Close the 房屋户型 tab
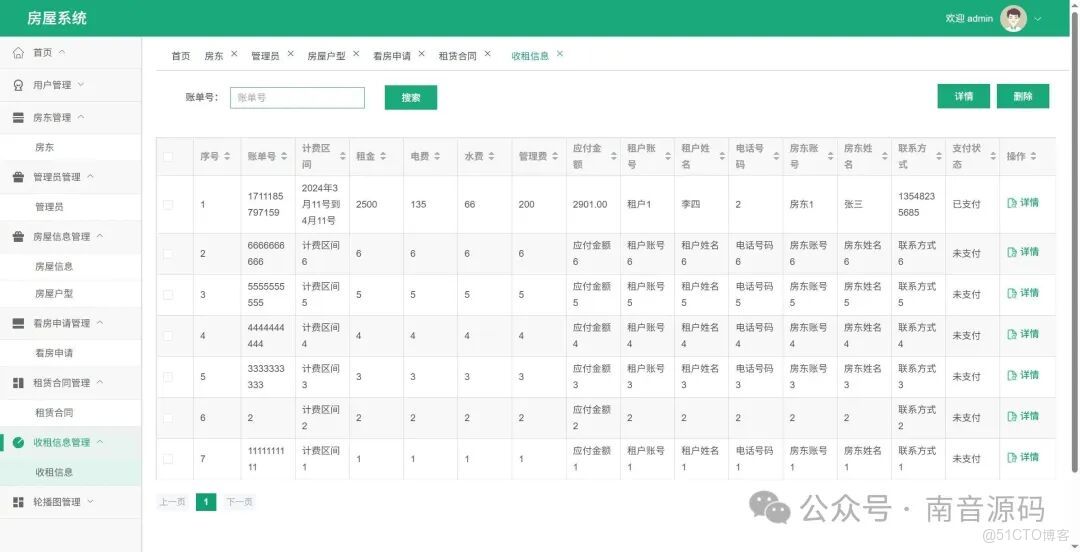 (x=356, y=54)
